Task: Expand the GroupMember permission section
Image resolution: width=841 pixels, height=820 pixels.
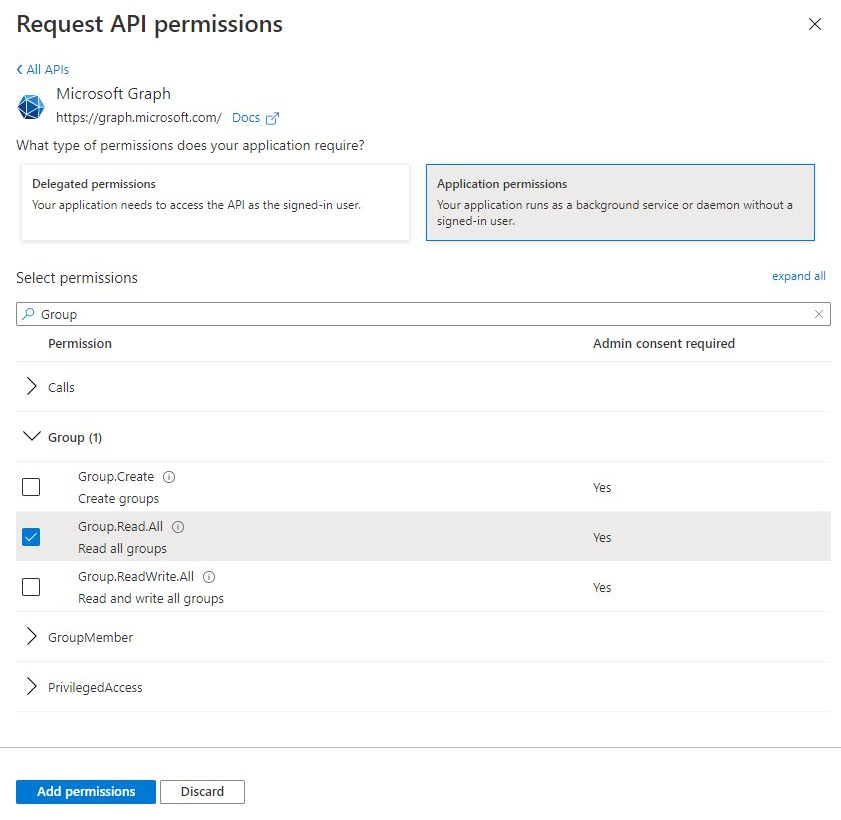Action: tap(32, 637)
